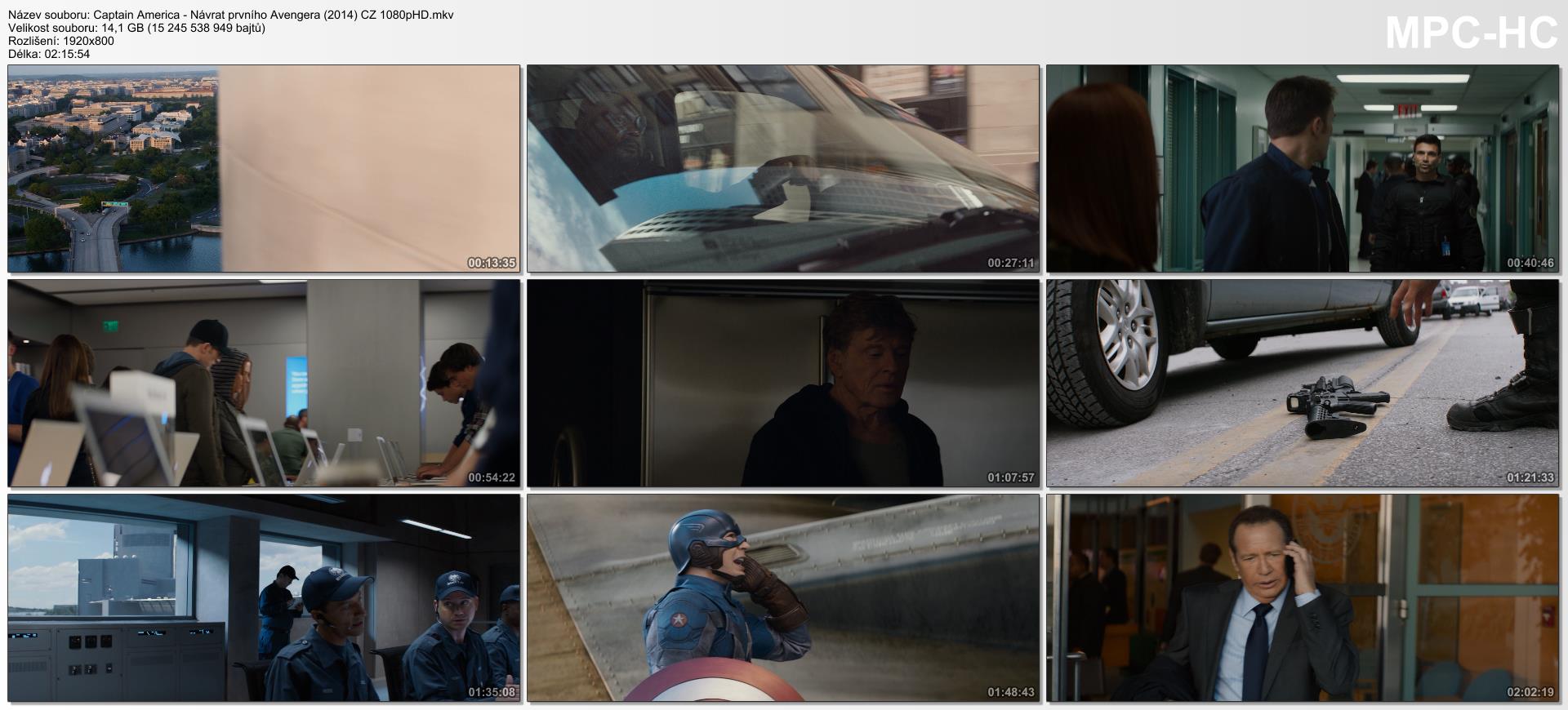The width and height of the screenshot is (1568, 710).
Task: Click the 00:27:11 timestamp
Action: coord(1011,263)
